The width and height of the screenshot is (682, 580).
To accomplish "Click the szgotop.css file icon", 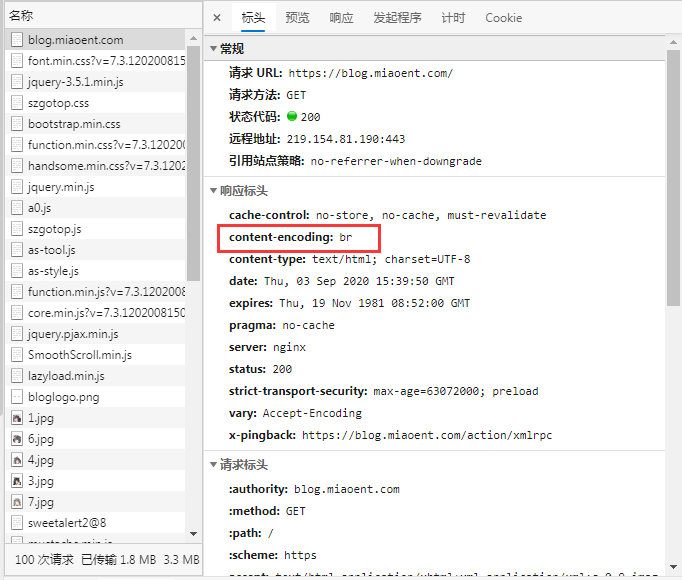I will pyautogui.click(x=18, y=103).
